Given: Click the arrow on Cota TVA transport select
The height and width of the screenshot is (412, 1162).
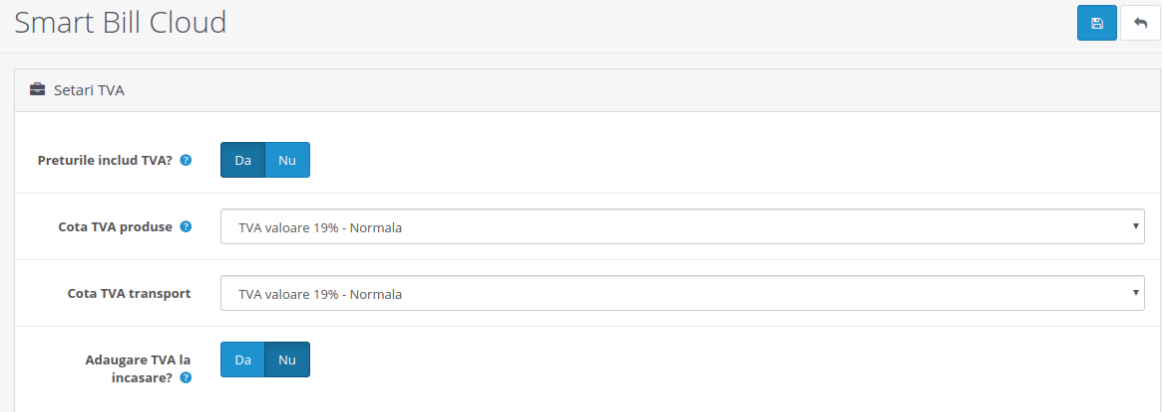Looking at the screenshot, I should click(x=1136, y=294).
